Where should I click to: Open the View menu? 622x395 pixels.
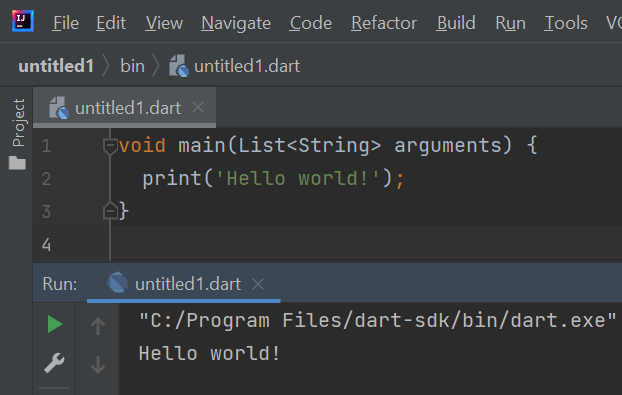[x=164, y=23]
